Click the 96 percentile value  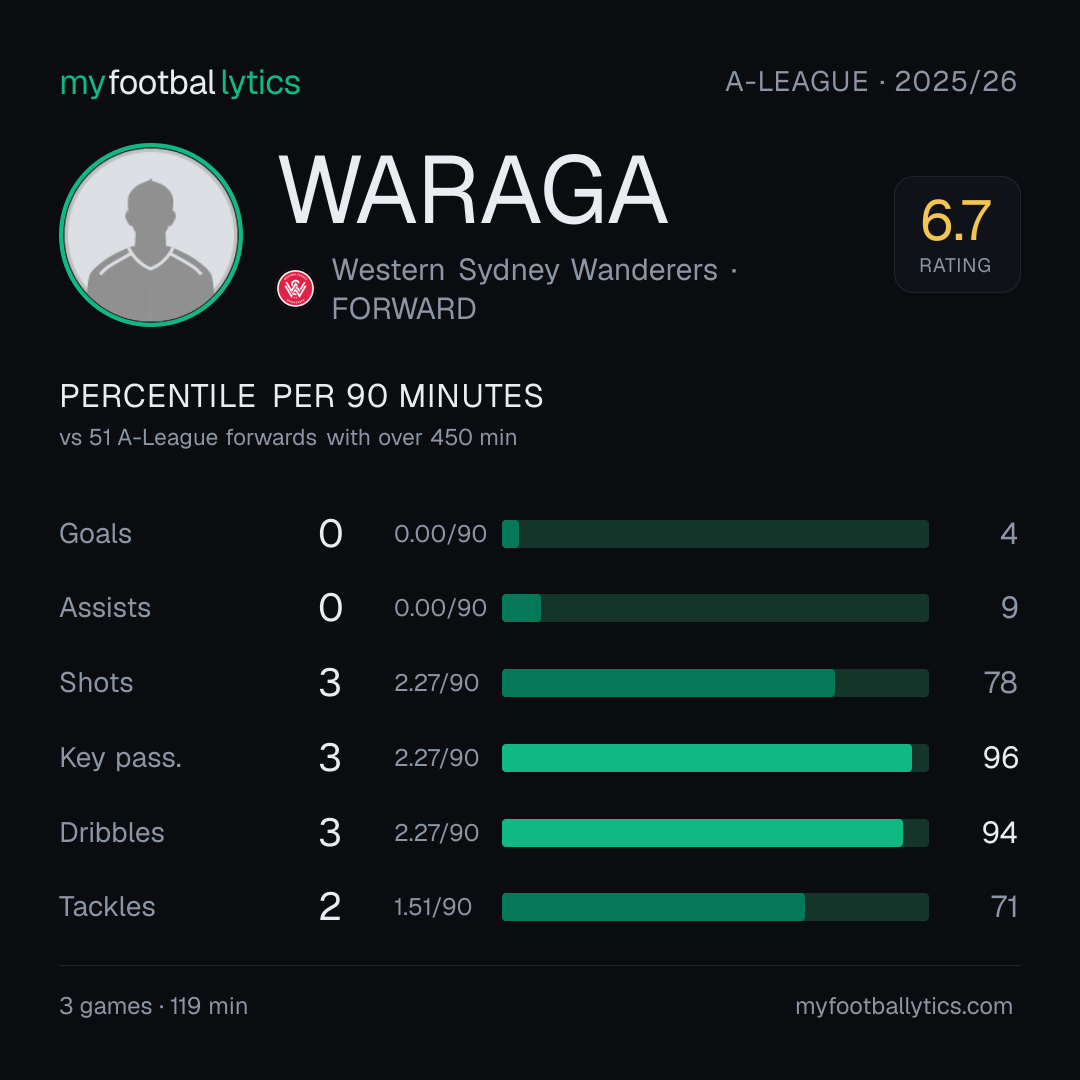pos(1001,758)
